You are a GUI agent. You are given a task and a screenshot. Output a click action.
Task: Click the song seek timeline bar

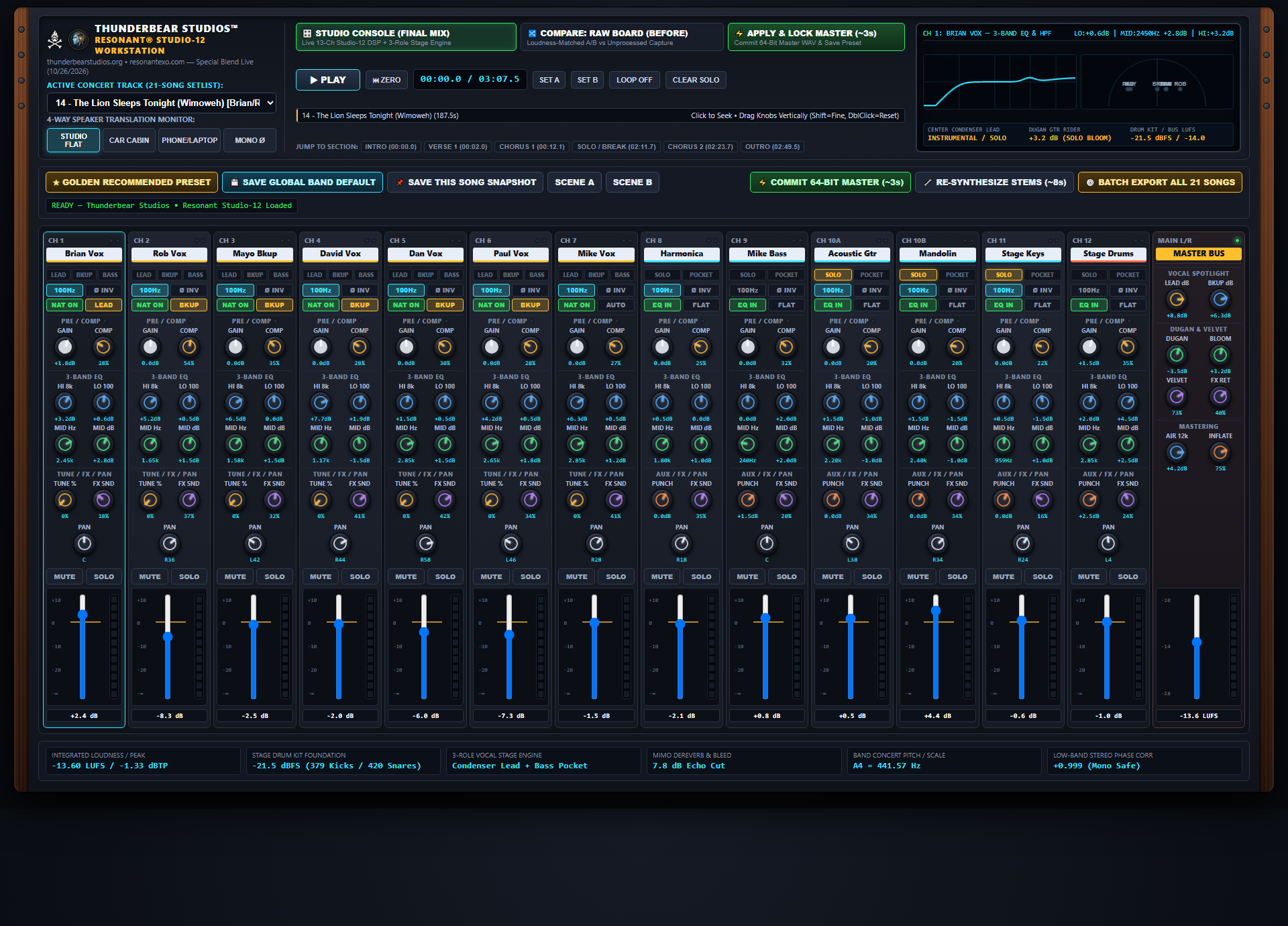[600, 116]
